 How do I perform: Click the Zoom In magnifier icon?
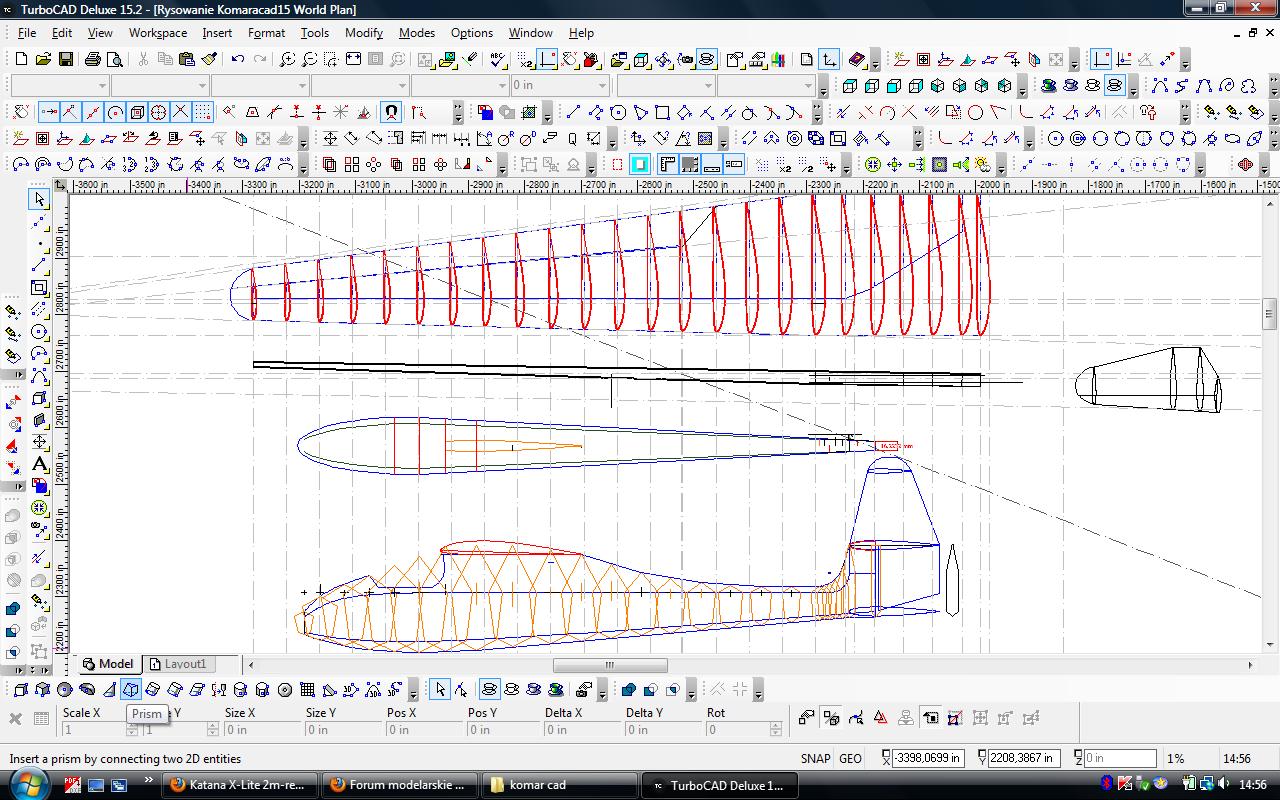coord(287,60)
